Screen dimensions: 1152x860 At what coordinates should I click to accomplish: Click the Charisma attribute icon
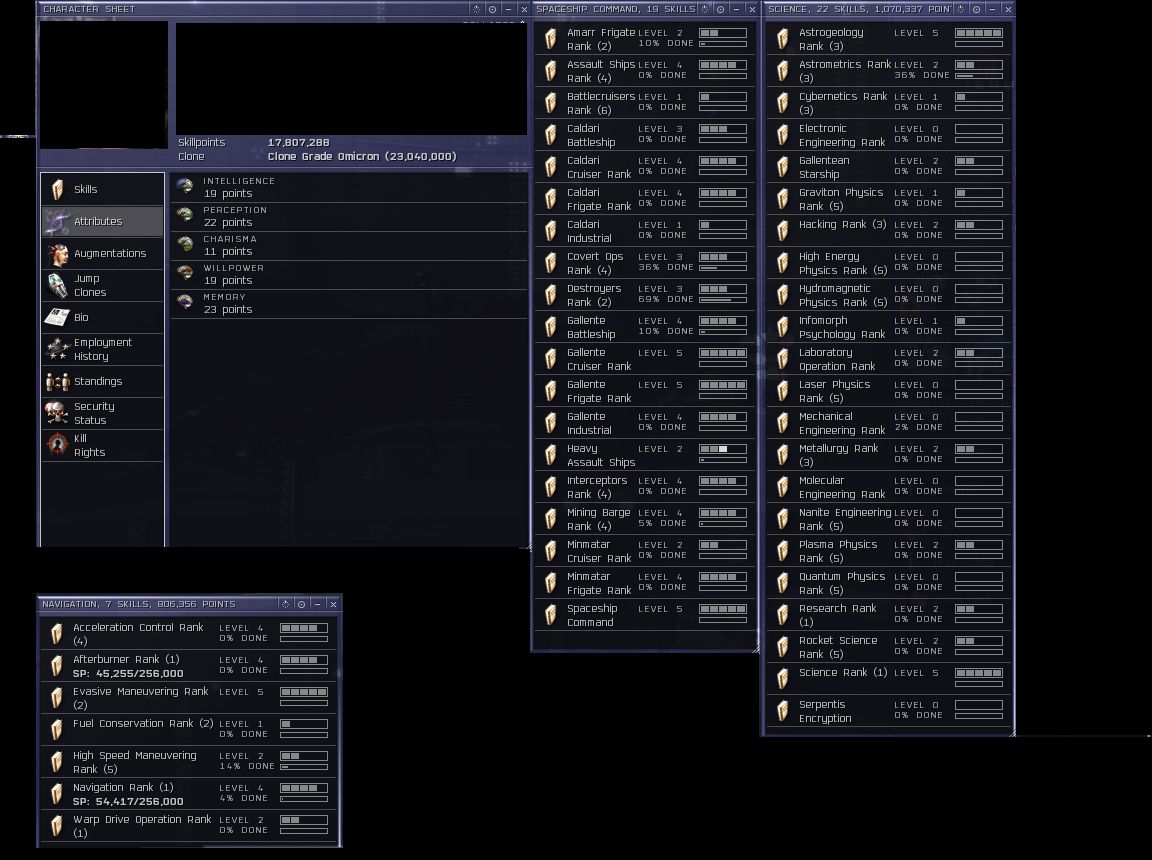[x=185, y=245]
